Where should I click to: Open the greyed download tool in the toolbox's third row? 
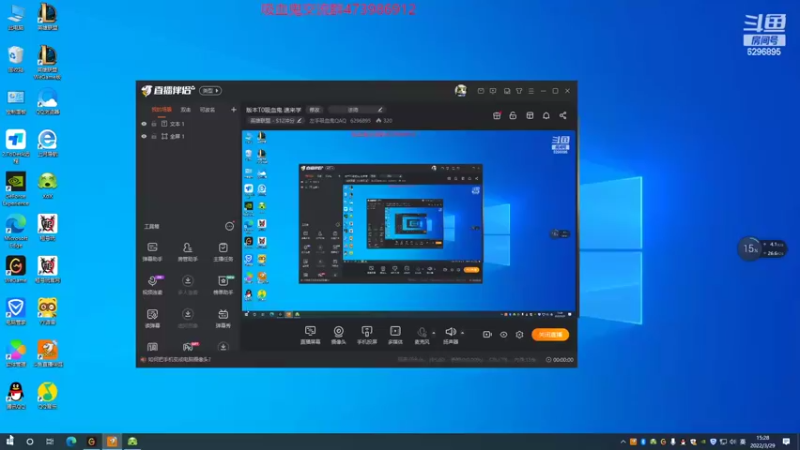[x=187, y=318]
